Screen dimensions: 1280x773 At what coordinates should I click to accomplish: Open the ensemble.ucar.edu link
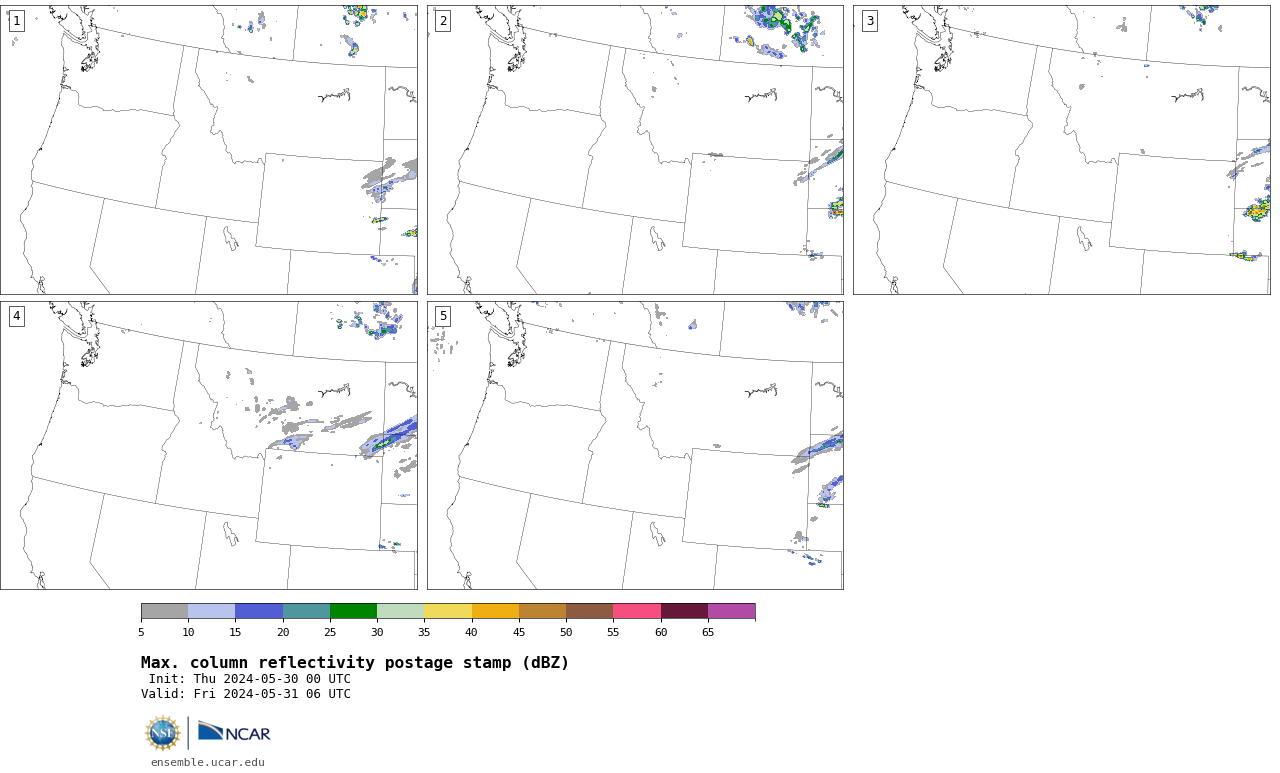(208, 762)
